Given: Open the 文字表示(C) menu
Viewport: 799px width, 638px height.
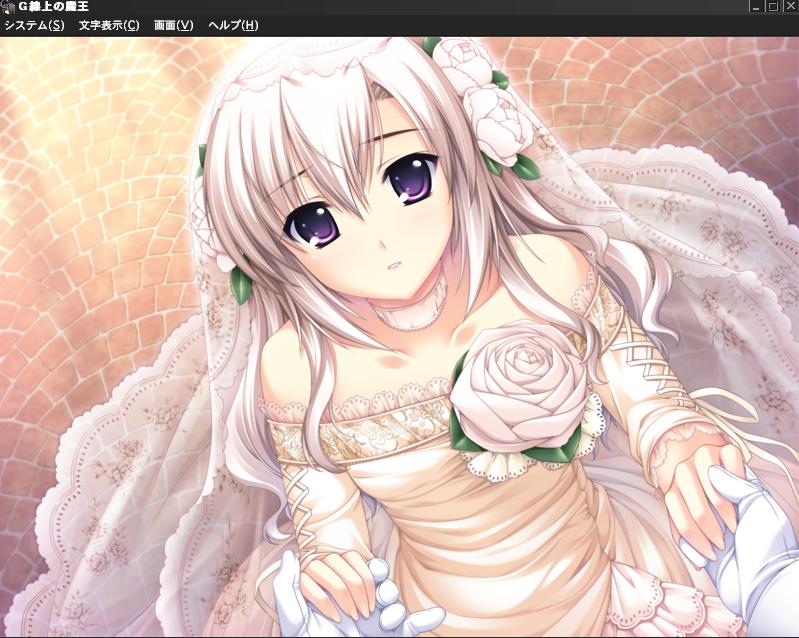Looking at the screenshot, I should [x=109, y=25].
